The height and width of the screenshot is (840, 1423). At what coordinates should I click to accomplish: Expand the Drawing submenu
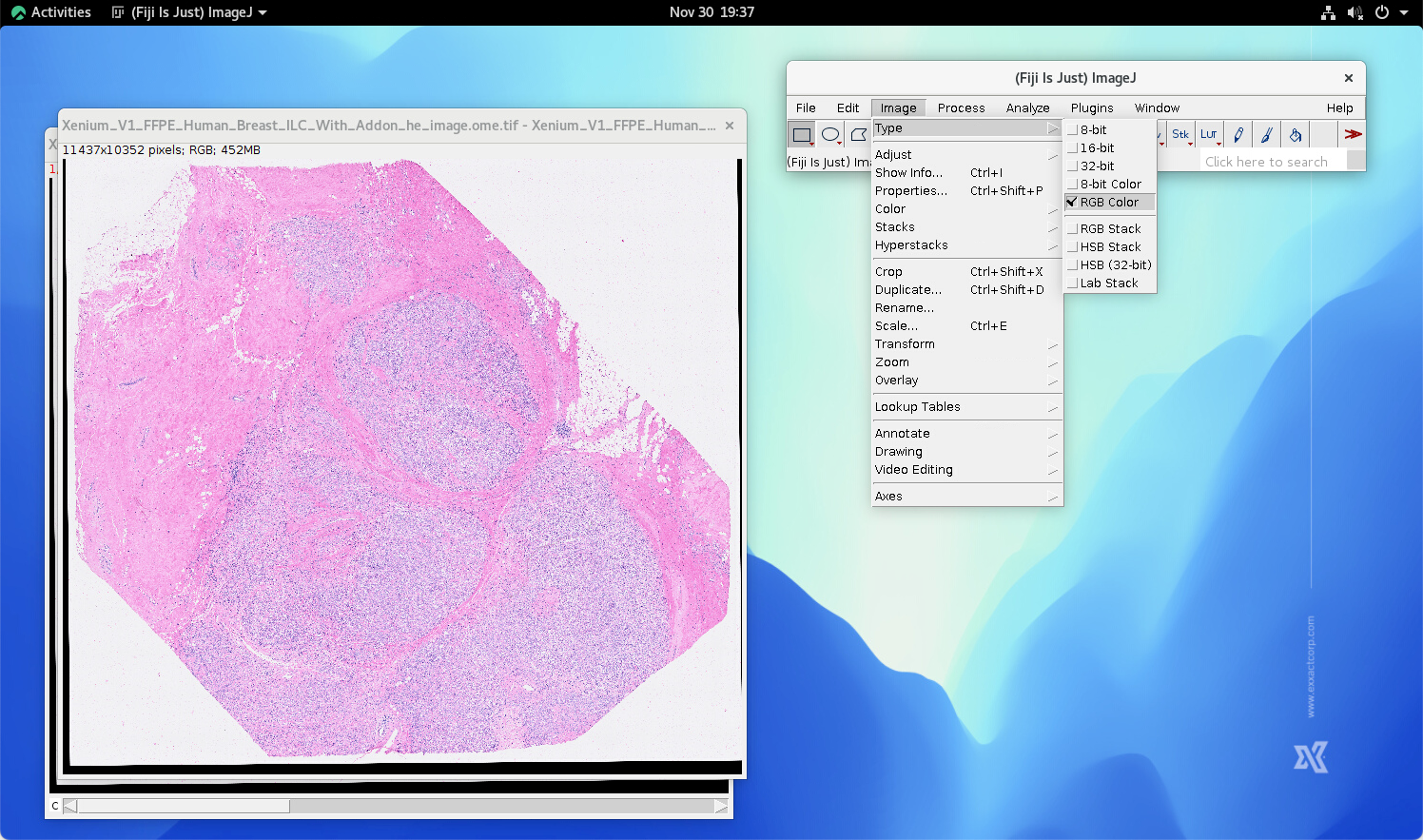coord(966,451)
